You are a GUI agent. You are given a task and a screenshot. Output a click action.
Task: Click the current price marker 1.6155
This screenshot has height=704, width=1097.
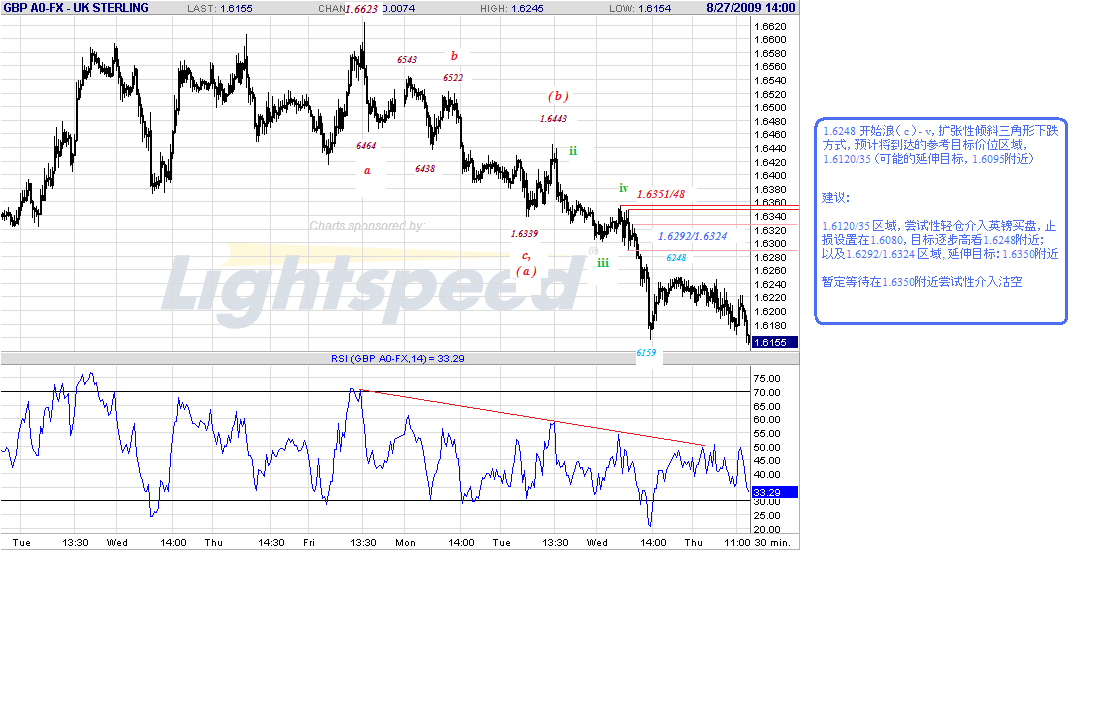pos(774,342)
